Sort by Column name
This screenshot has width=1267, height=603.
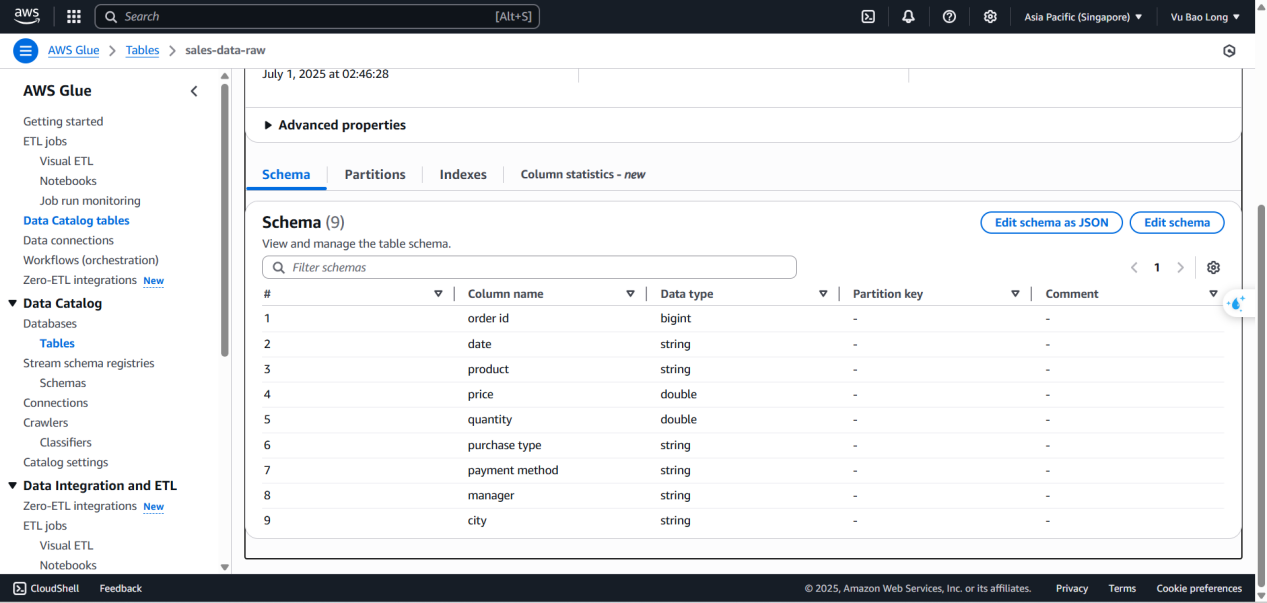point(630,294)
